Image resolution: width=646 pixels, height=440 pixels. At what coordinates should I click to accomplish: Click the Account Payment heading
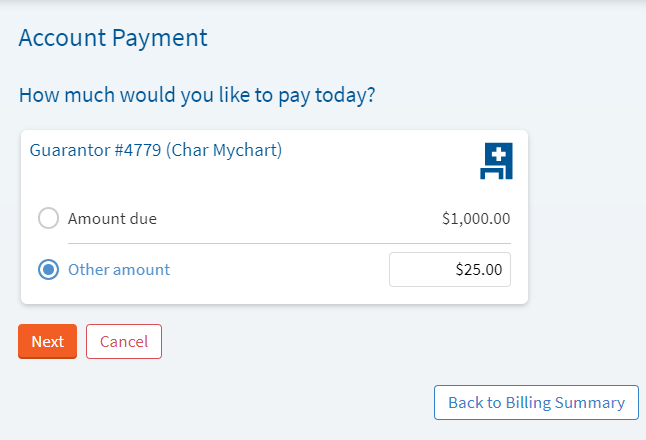[113, 39]
